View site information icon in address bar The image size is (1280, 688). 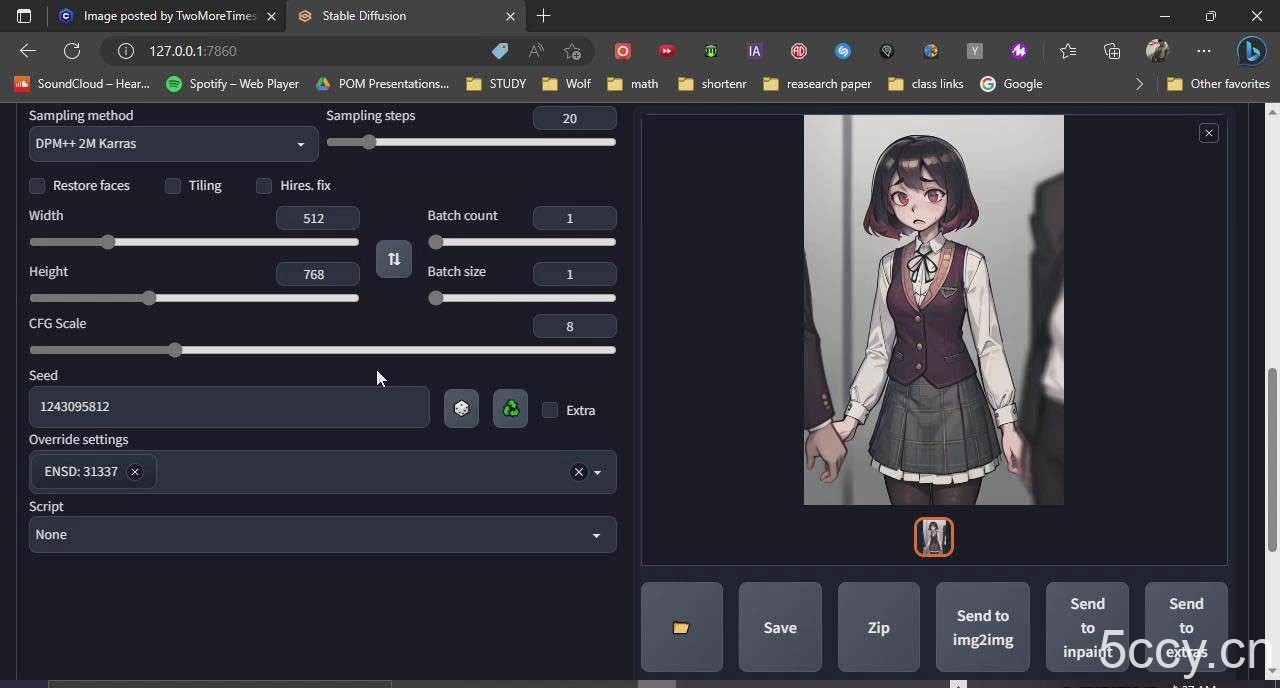pyautogui.click(x=126, y=51)
